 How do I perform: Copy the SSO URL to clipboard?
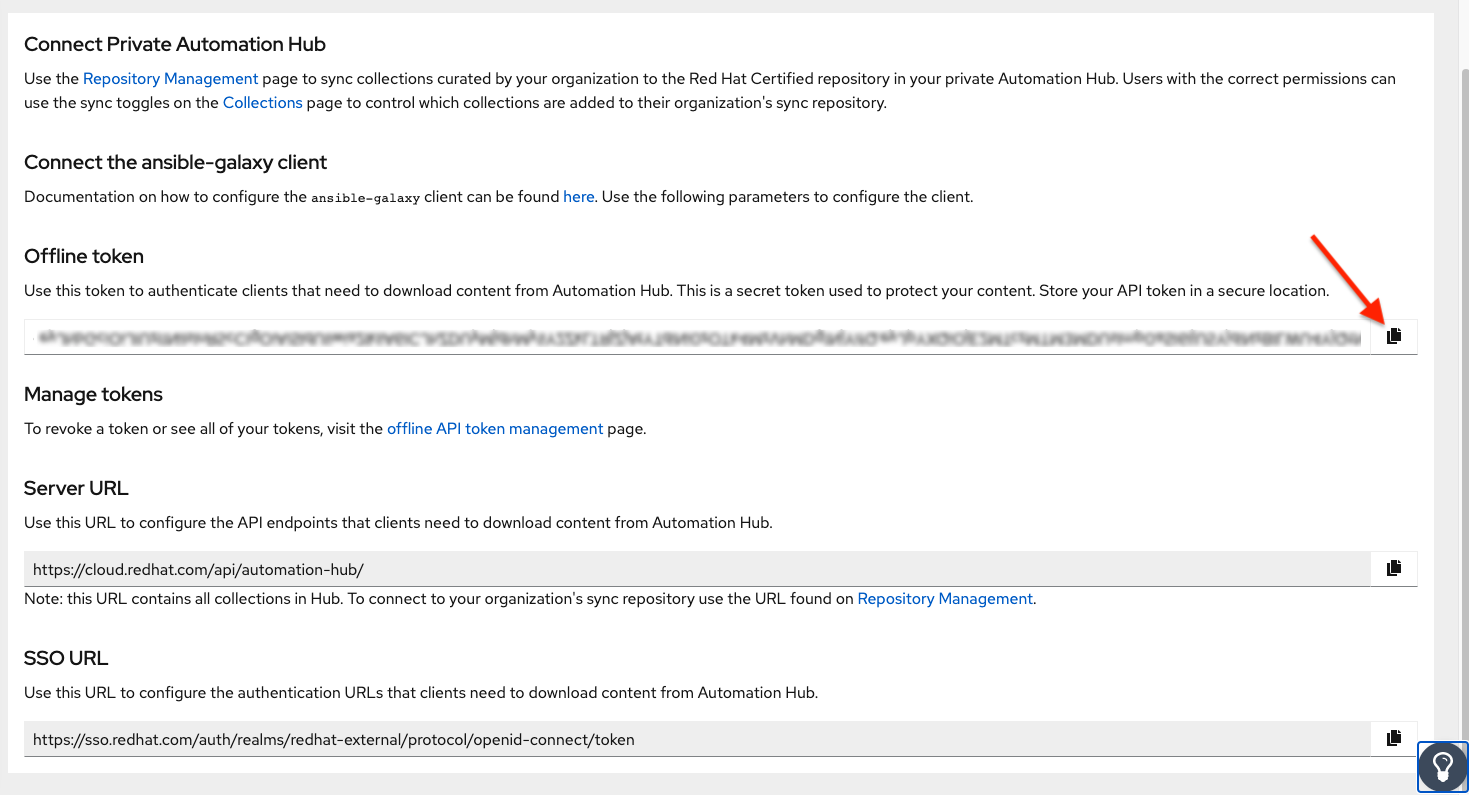1394,738
